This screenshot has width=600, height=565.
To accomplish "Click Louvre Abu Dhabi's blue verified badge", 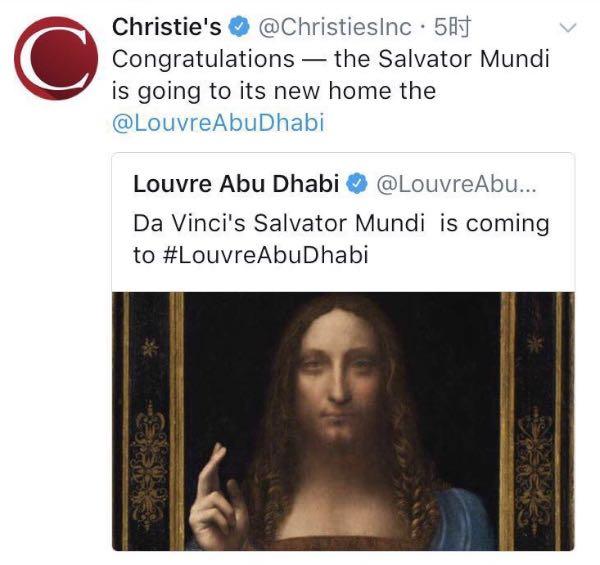I will (357, 185).
